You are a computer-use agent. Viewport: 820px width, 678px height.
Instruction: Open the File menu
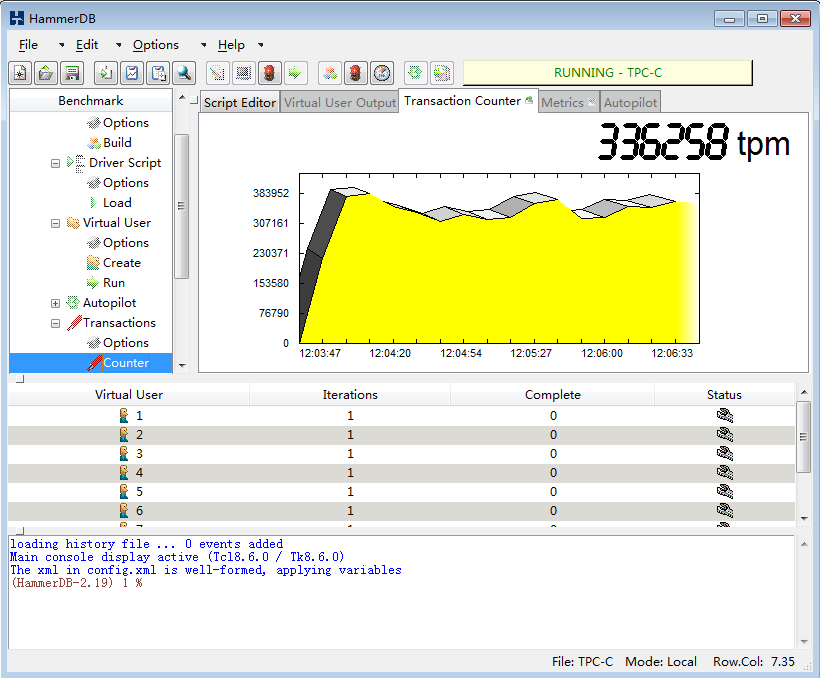(28, 45)
